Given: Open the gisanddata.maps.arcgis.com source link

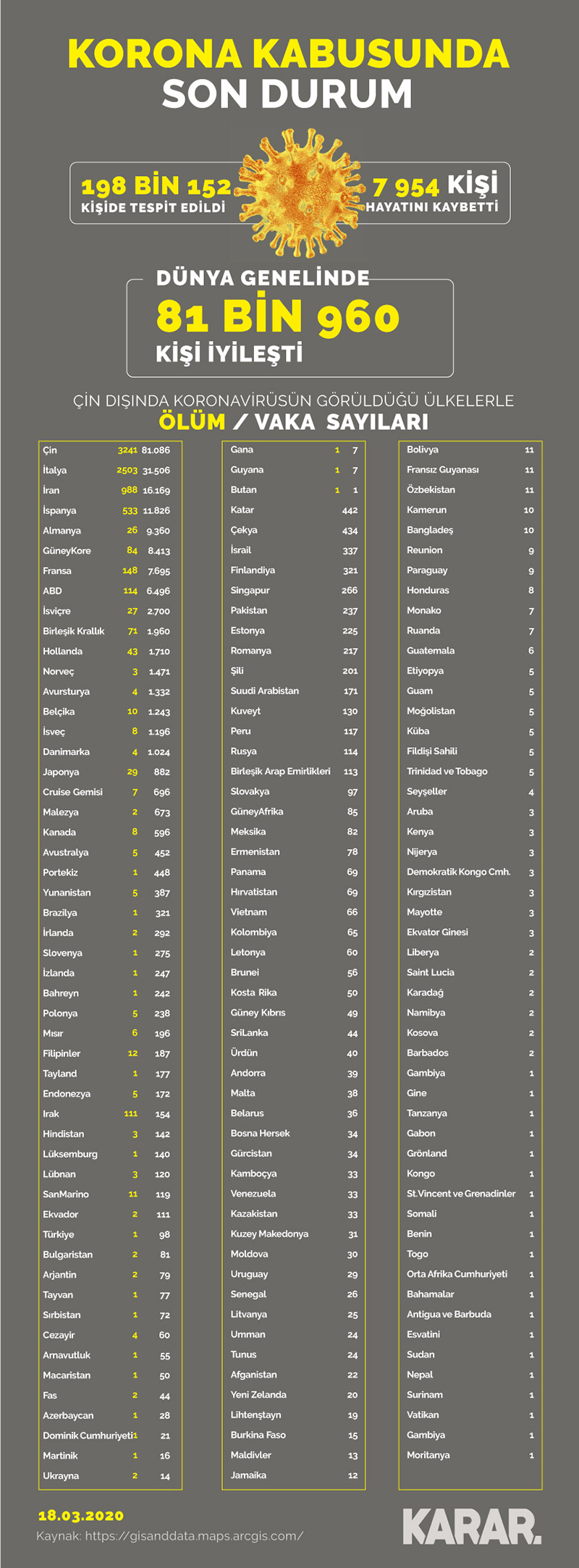Looking at the screenshot, I should (x=194, y=1535).
